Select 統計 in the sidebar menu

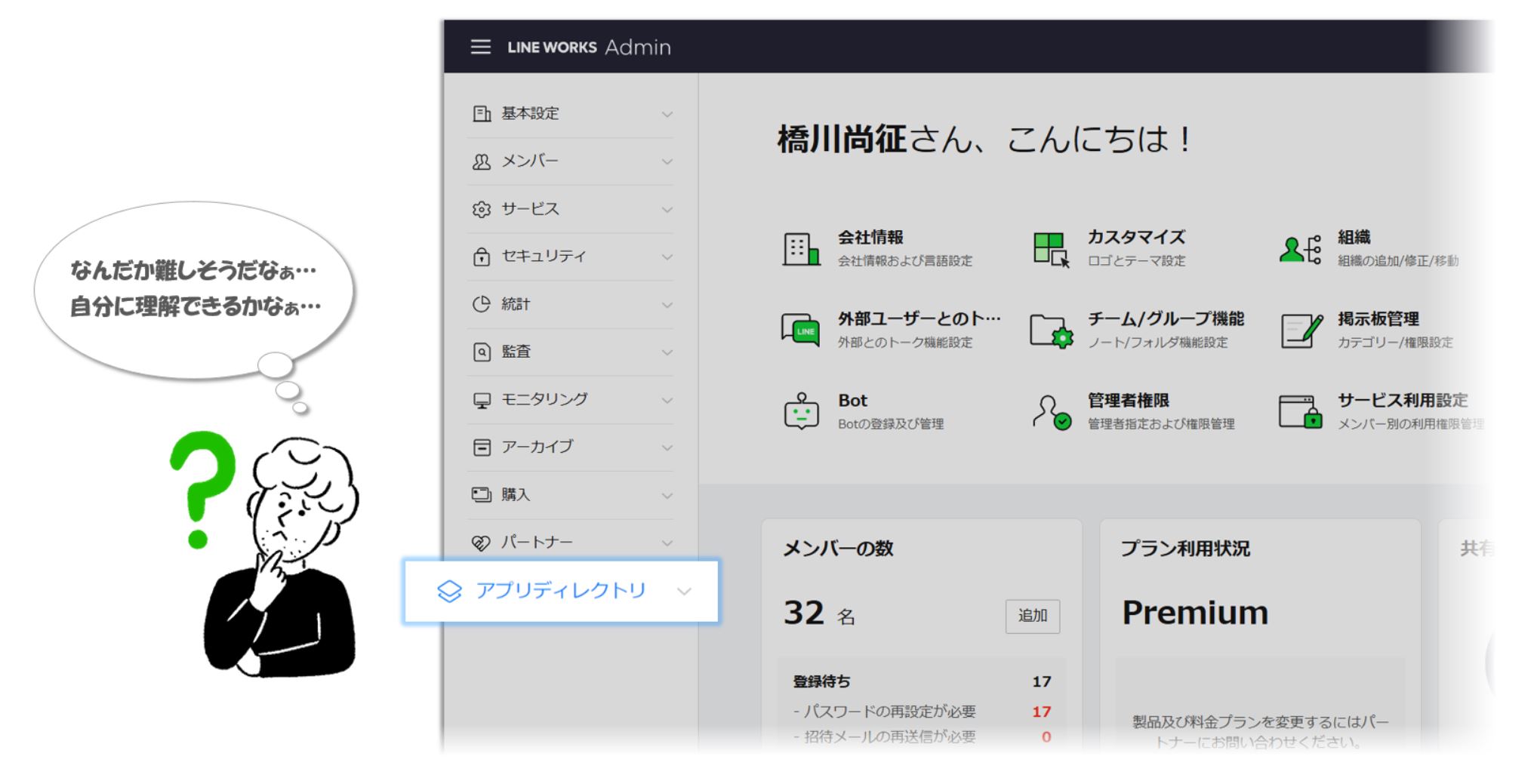coord(516,304)
